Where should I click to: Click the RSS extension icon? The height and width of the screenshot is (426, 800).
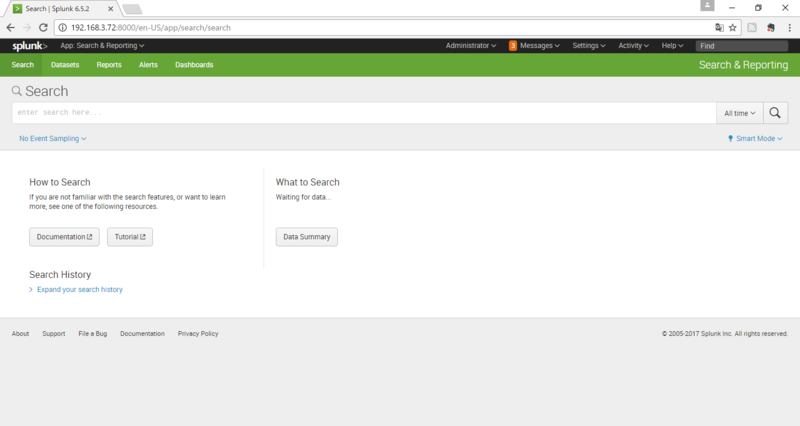[752, 28]
